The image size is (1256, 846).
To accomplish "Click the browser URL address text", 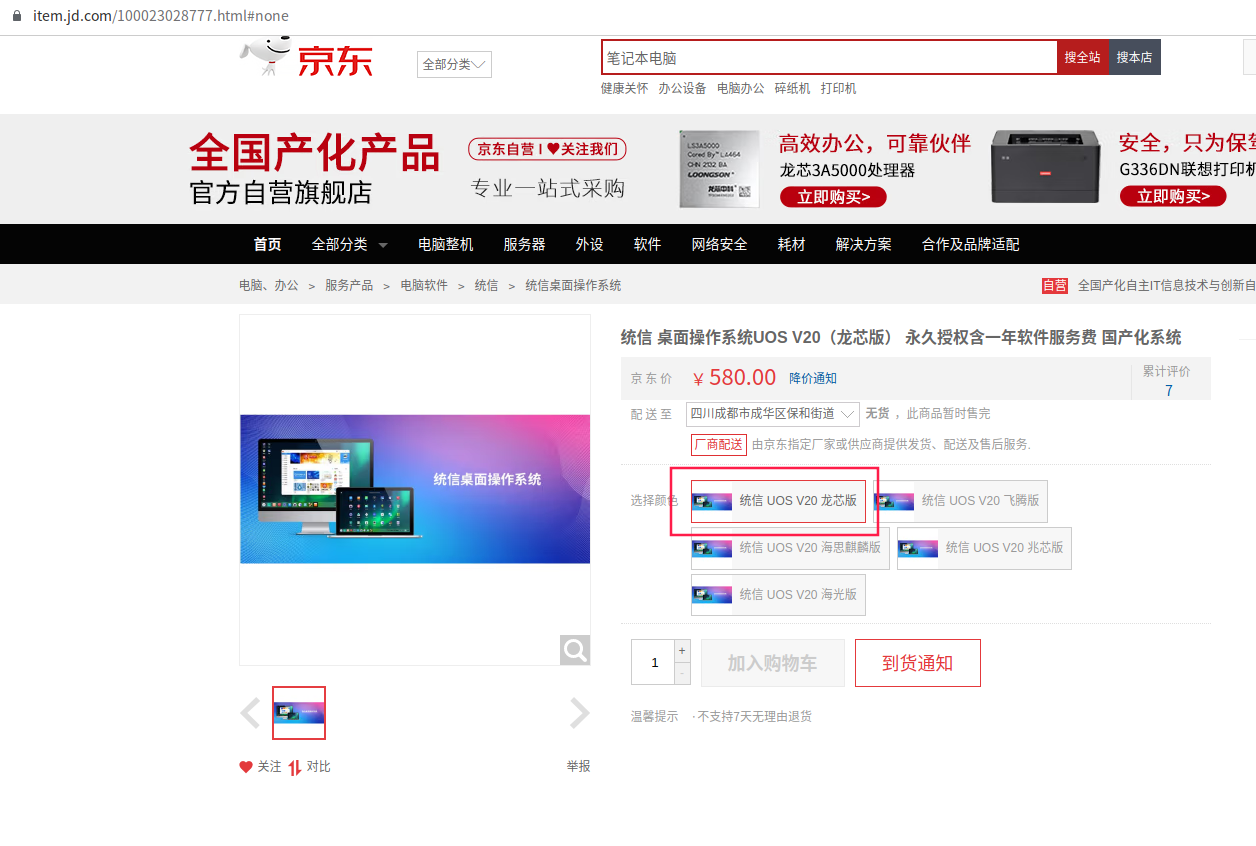I will [x=161, y=17].
